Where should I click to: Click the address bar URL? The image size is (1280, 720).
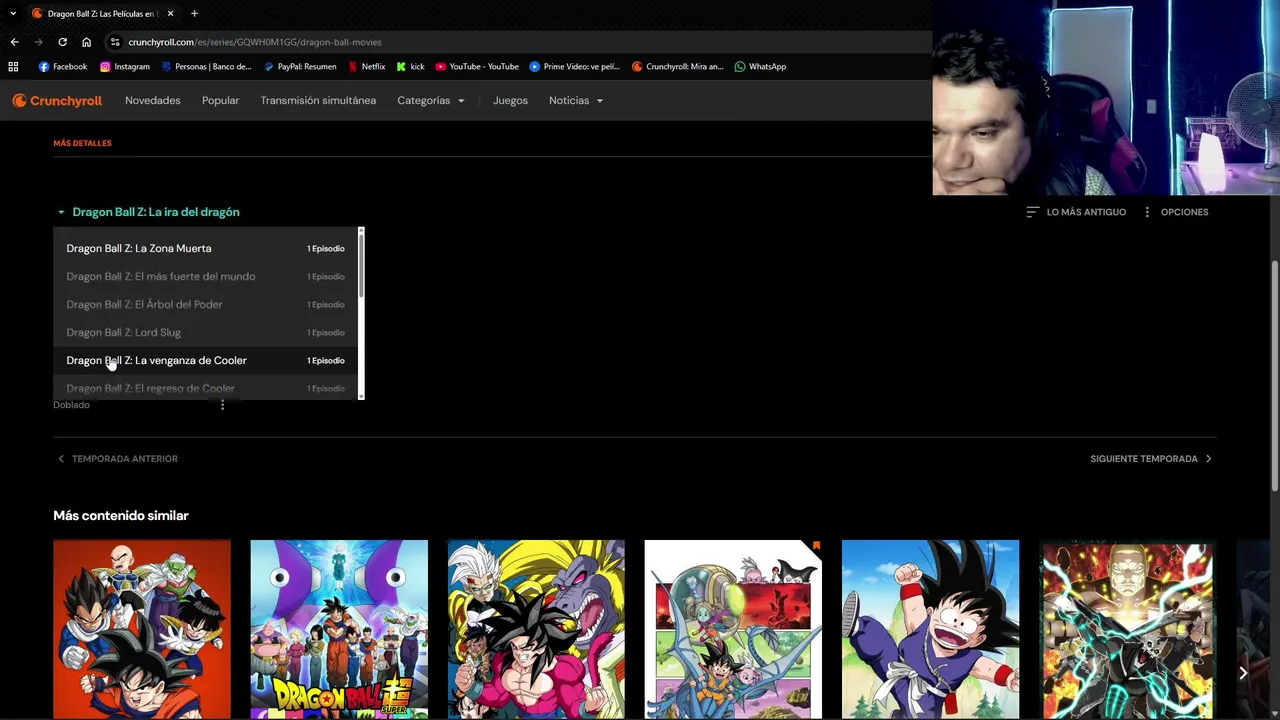click(x=255, y=42)
